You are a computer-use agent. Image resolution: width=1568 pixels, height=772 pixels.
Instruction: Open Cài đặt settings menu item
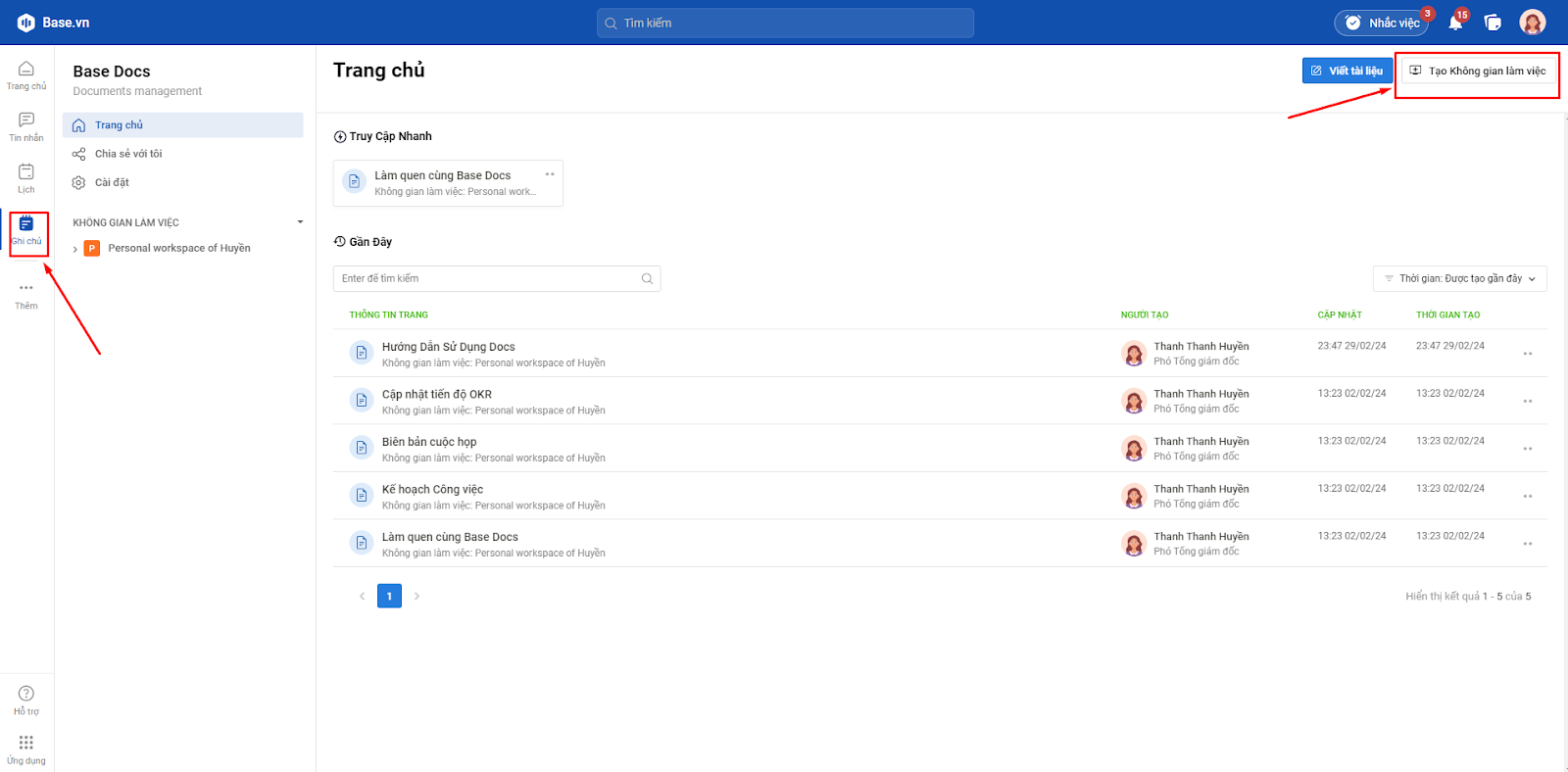183,182
